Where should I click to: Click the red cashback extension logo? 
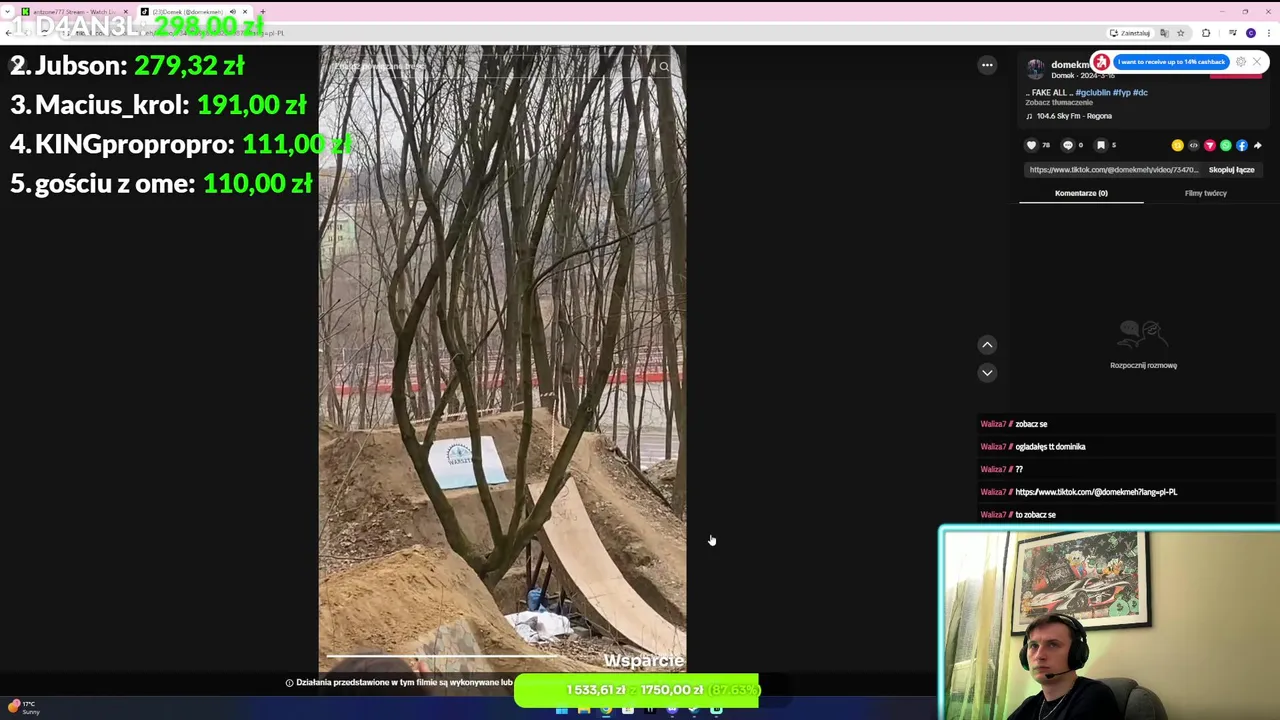pos(1101,62)
